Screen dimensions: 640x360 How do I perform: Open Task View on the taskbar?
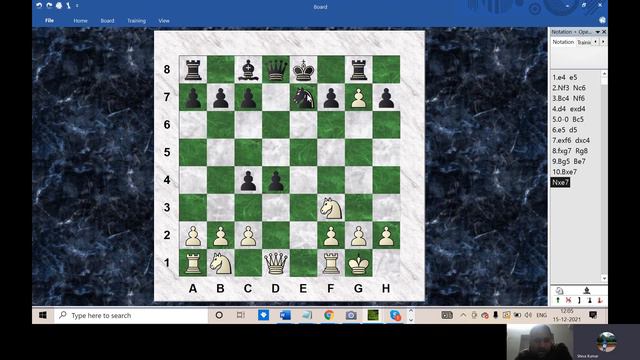(241, 315)
